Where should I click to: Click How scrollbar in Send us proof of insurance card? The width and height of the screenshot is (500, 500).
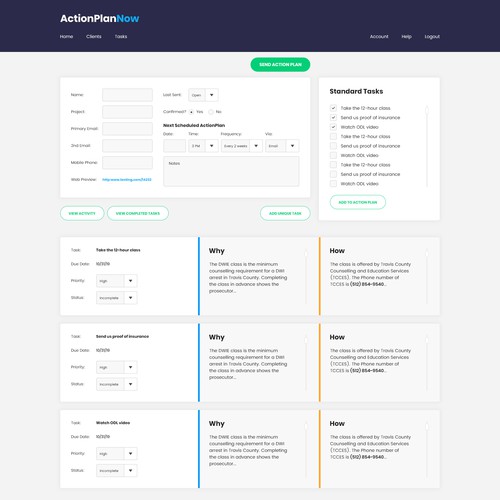pos(427,363)
